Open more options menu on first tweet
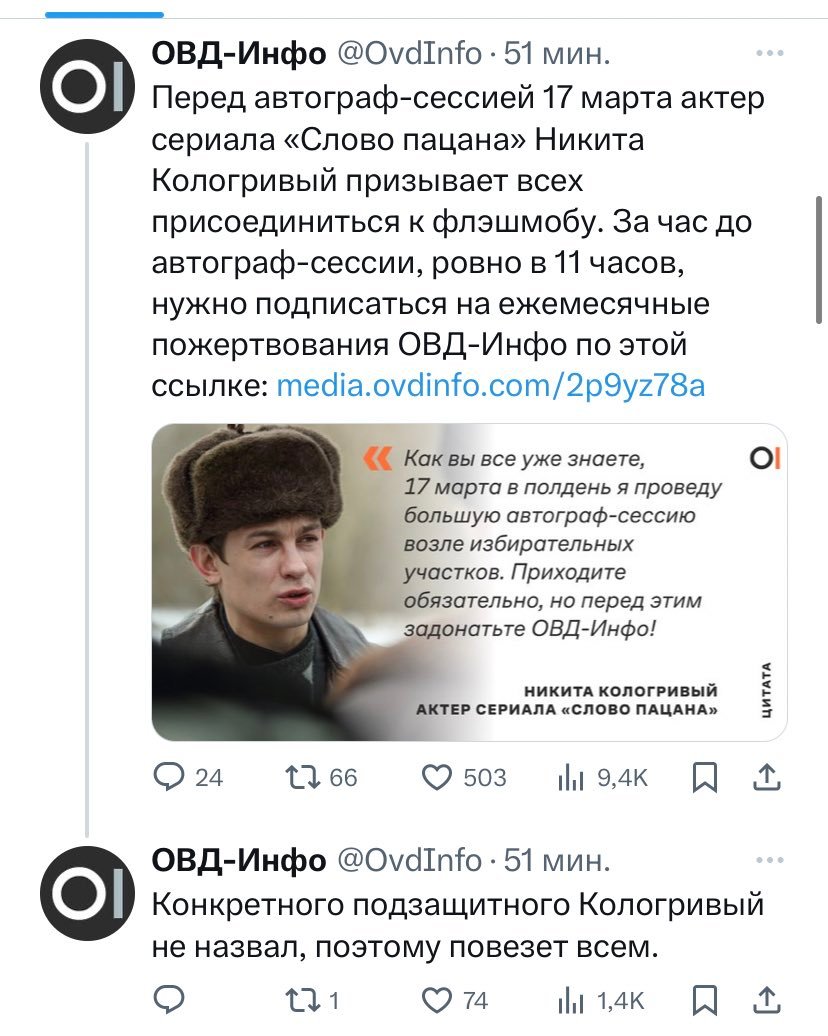 coord(768,54)
